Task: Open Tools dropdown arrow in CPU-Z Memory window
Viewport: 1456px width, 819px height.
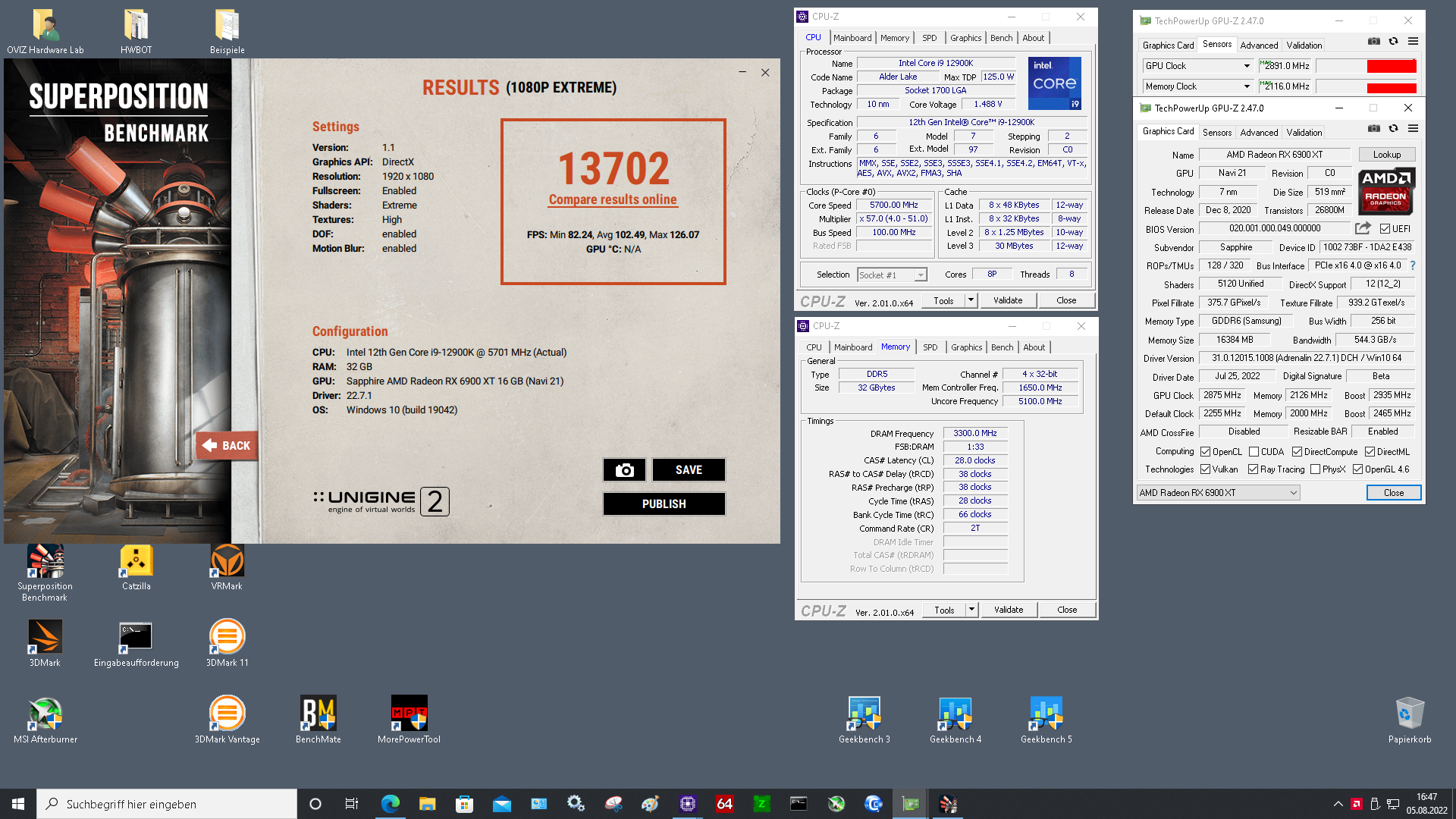Action: [x=971, y=610]
